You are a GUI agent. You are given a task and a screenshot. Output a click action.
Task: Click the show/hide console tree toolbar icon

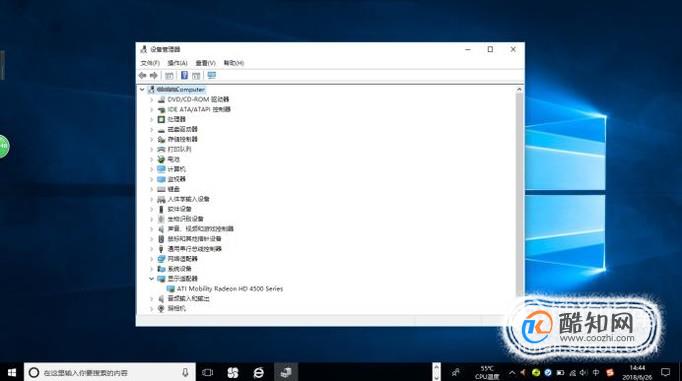(x=169, y=76)
